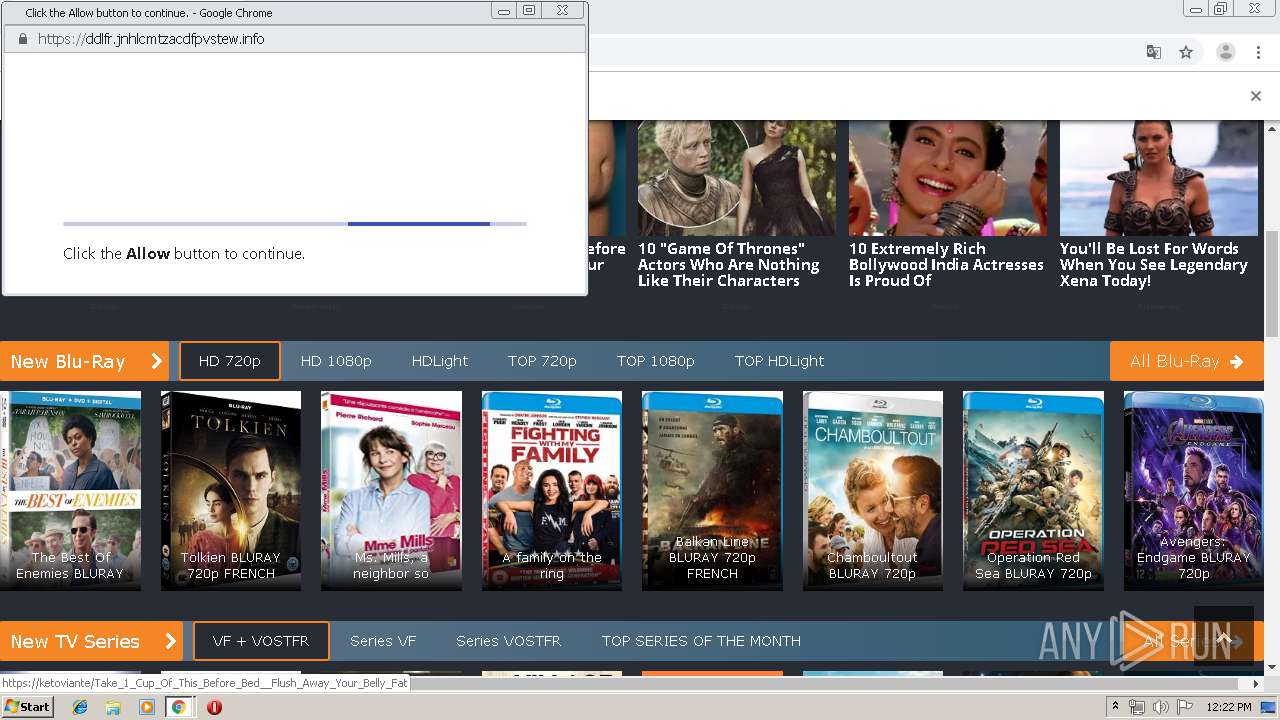Read the 10 Extremely Rich Bollywood Actresses article

point(946,265)
